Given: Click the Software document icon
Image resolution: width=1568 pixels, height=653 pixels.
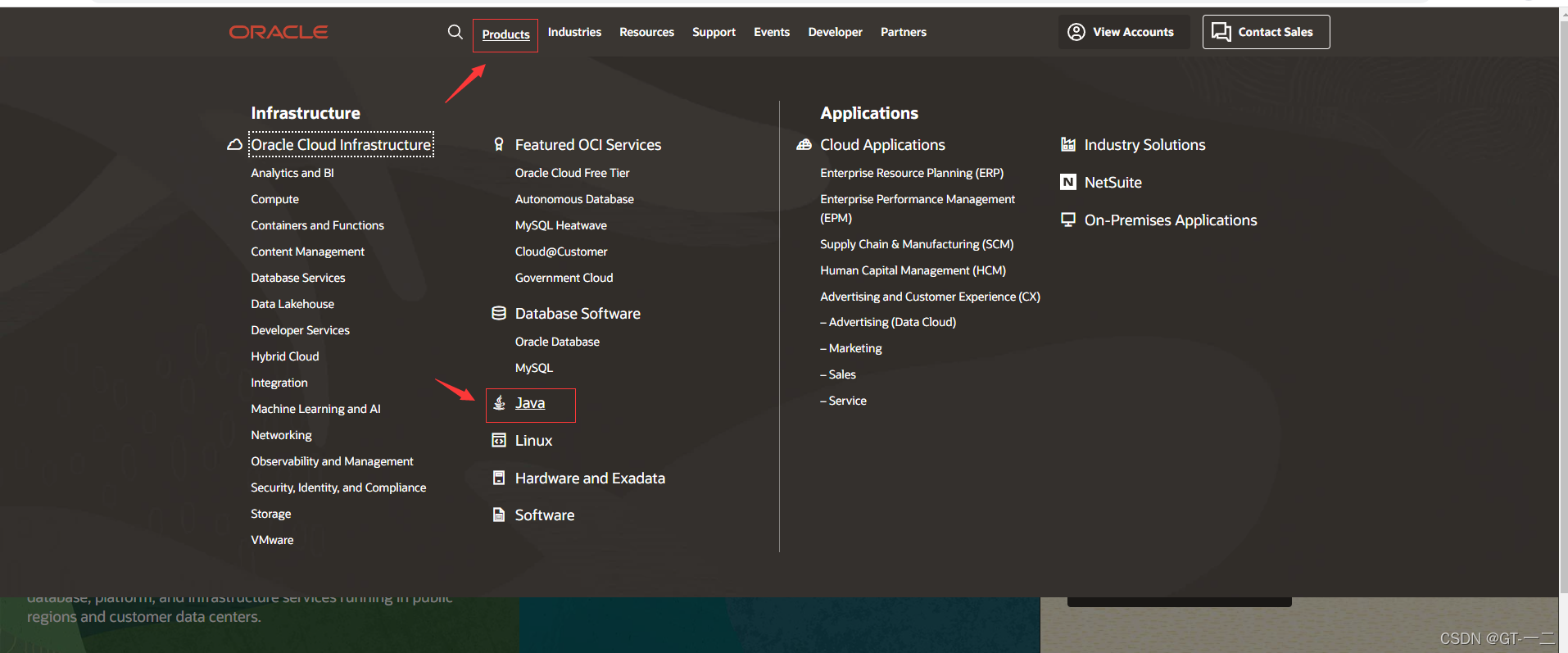Looking at the screenshot, I should pos(499,515).
